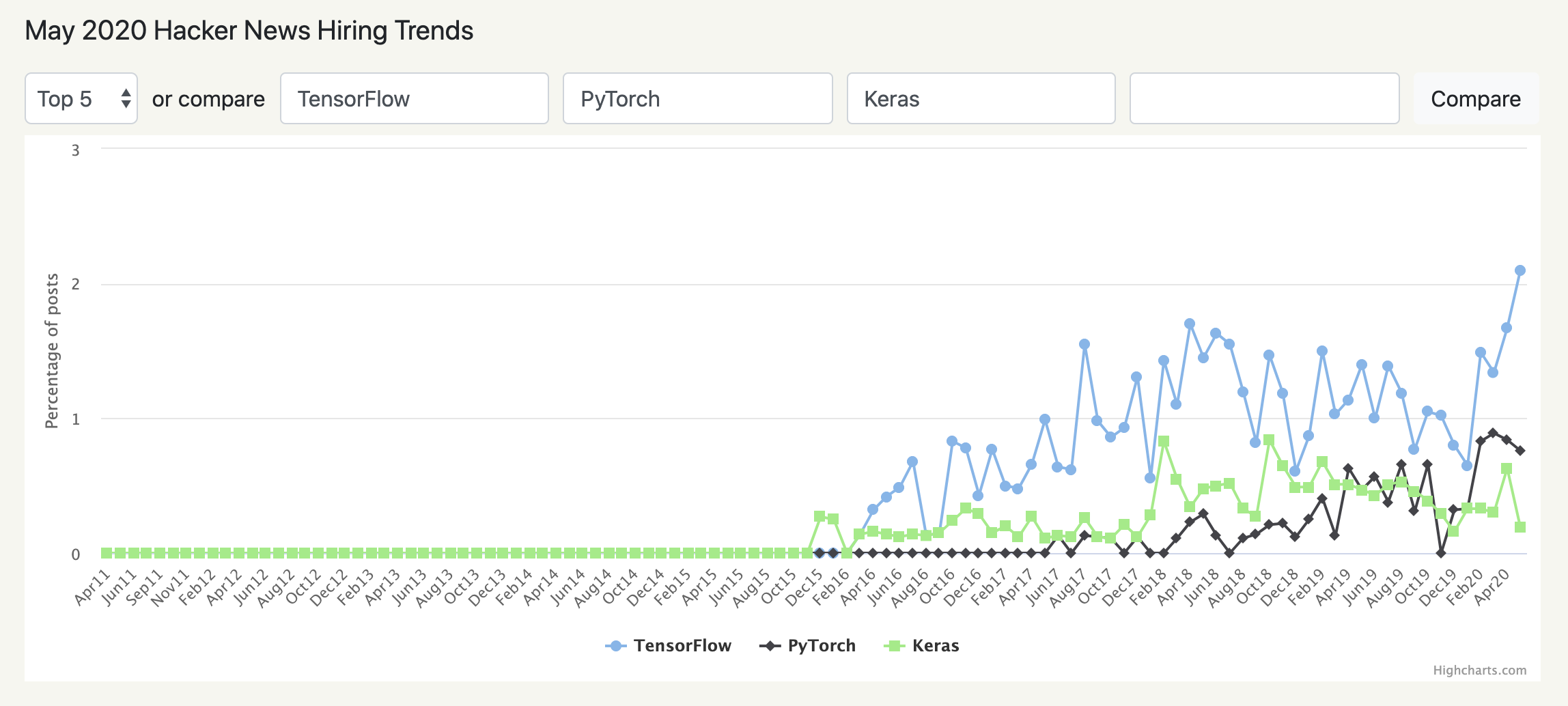Click the green square marker beside Keras legend

[x=896, y=645]
